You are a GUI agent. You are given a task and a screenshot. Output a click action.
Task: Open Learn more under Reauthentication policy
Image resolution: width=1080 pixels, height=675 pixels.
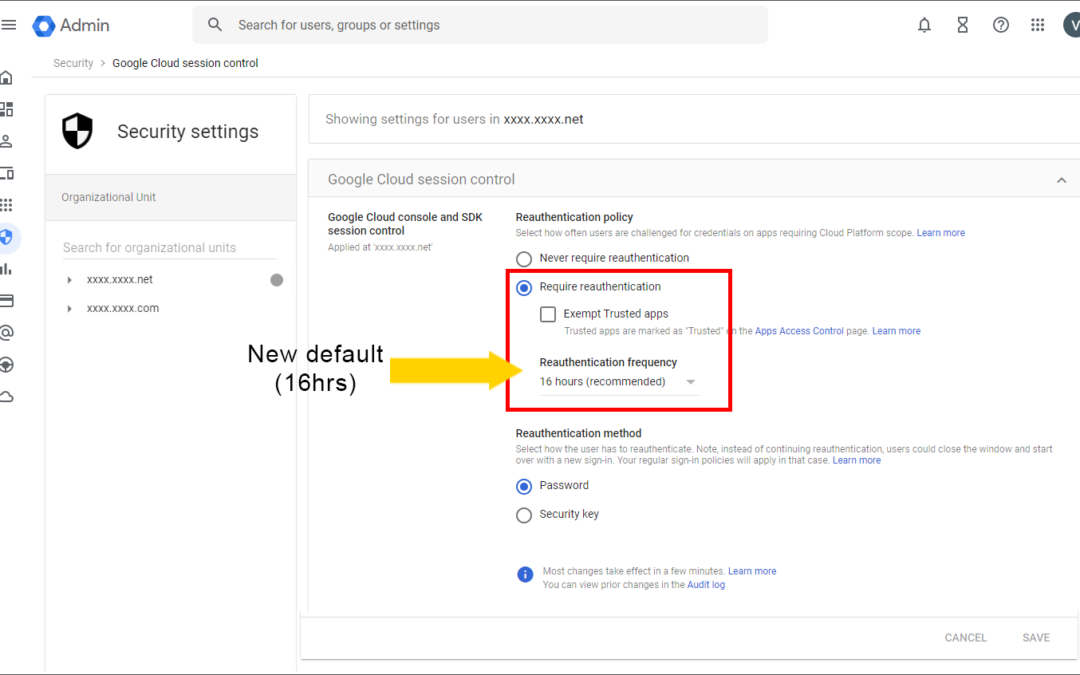(940, 233)
